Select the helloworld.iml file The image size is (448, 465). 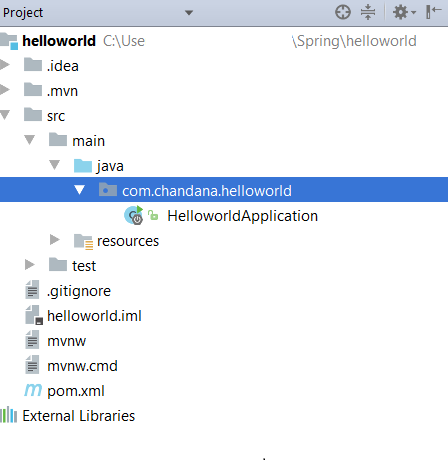94,316
